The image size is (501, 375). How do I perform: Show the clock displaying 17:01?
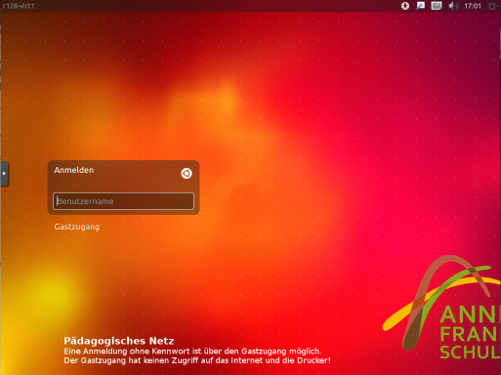click(x=473, y=6)
